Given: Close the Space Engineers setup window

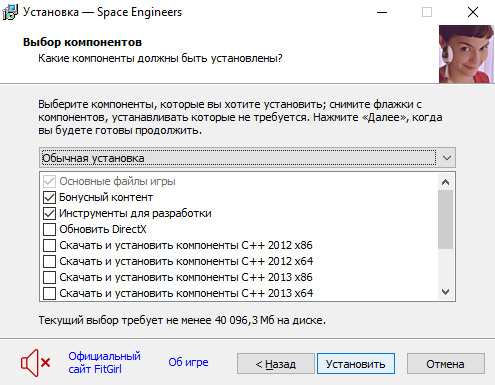Looking at the screenshot, I should point(473,12).
